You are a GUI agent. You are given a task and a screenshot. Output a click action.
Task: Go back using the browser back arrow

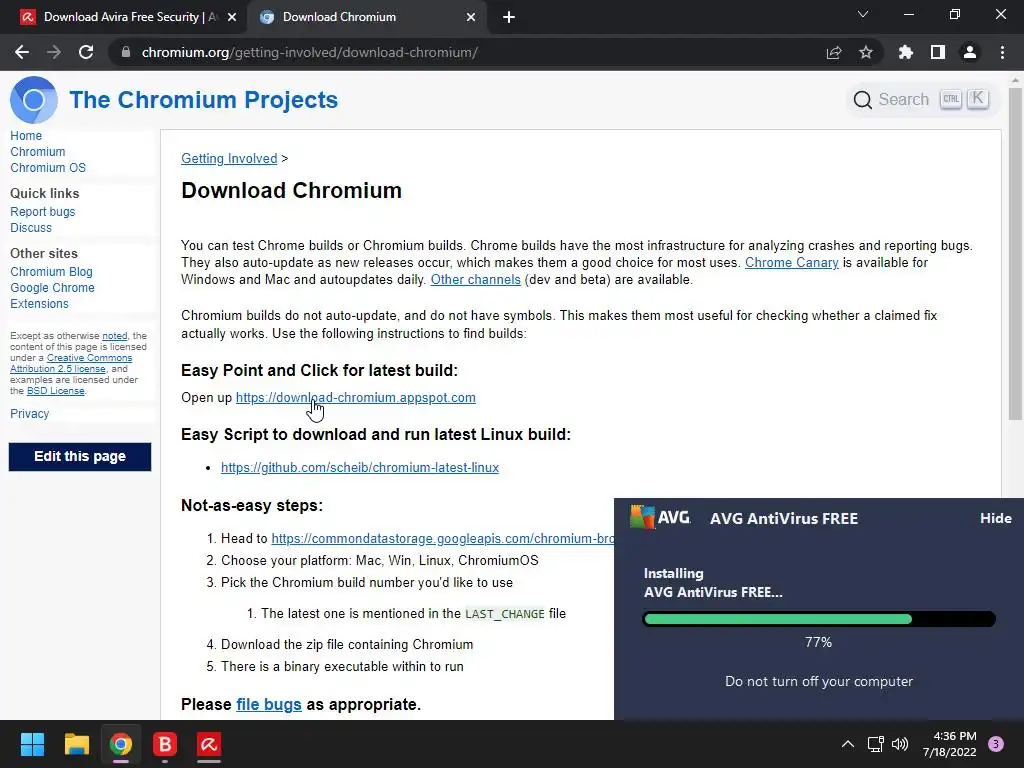pos(22,52)
